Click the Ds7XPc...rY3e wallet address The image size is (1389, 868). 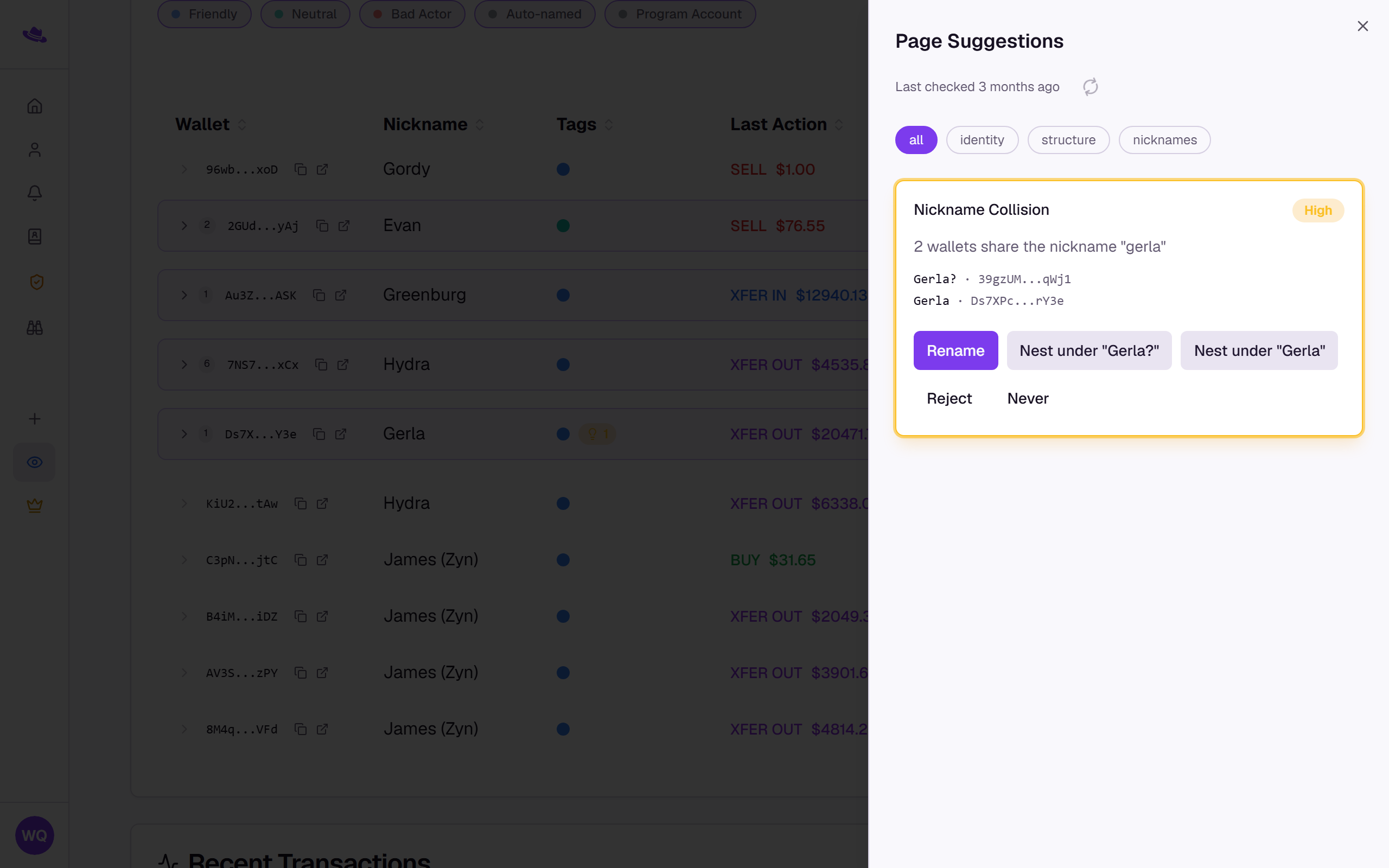click(x=1017, y=301)
